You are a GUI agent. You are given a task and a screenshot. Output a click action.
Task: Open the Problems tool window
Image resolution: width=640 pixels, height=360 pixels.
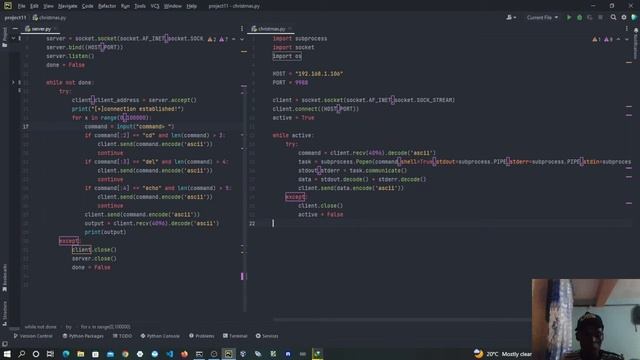(202, 336)
